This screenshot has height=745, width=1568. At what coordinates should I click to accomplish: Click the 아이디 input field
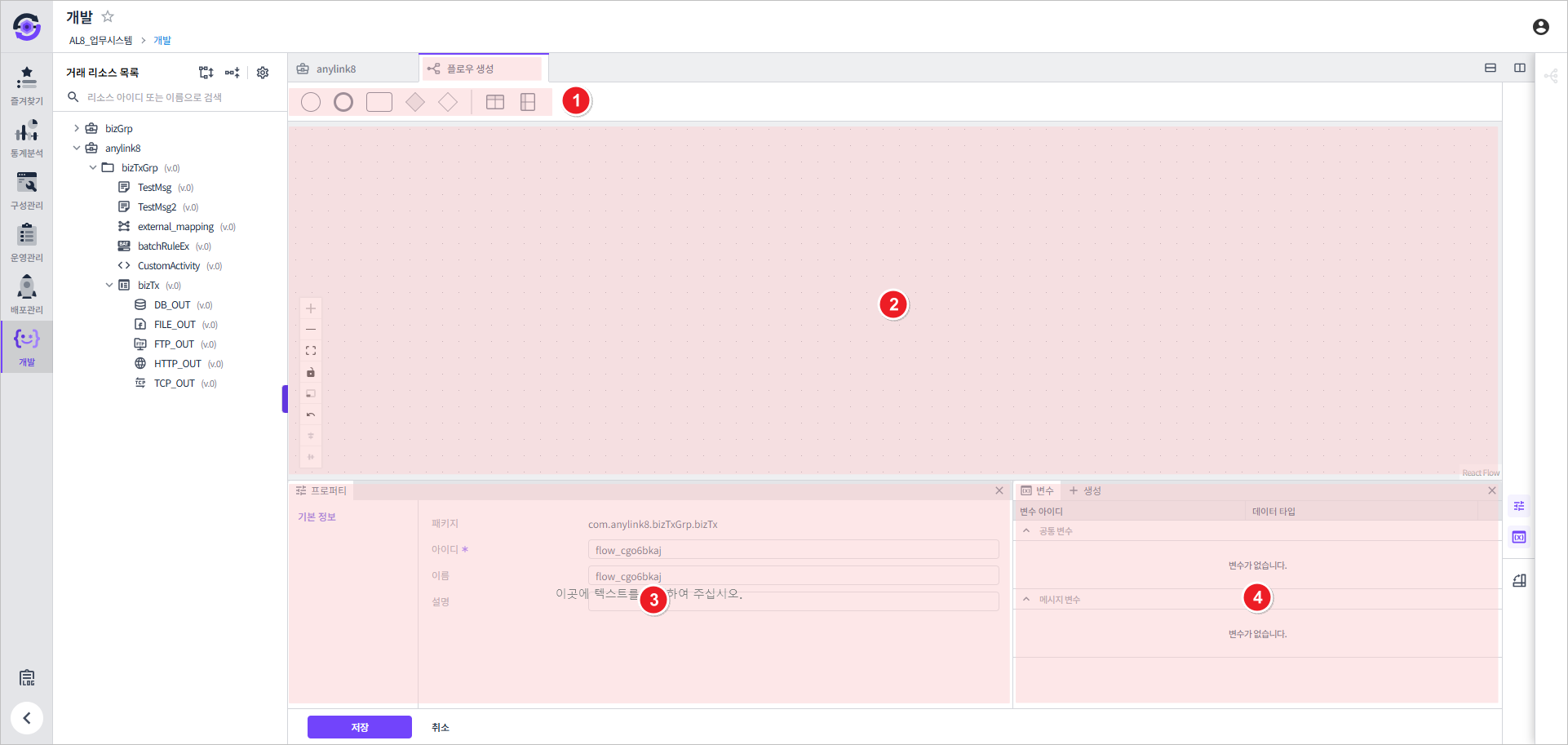pyautogui.click(x=793, y=550)
